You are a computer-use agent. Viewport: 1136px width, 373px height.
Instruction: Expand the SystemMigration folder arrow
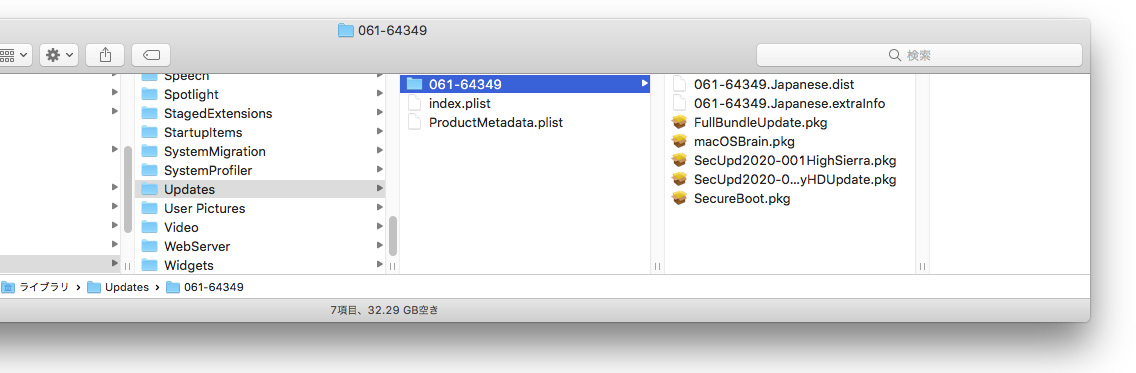point(380,151)
